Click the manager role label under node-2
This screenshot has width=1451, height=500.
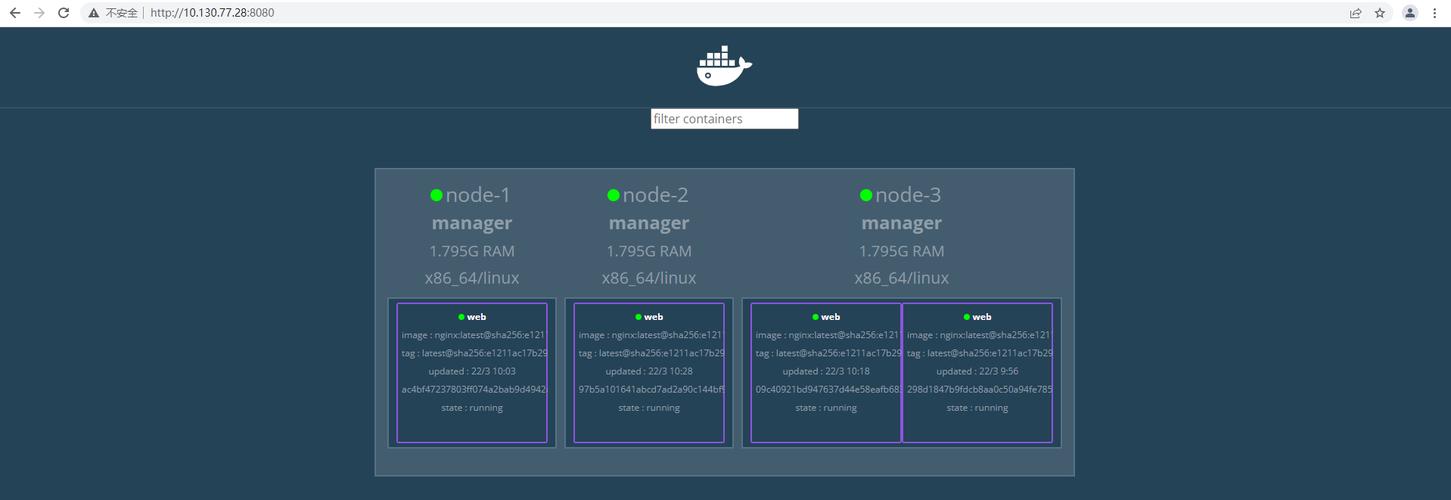click(x=649, y=223)
